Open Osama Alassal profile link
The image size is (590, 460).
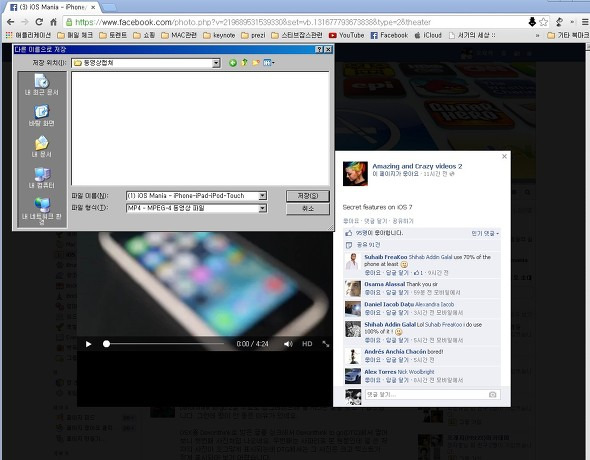pyautogui.click(x=385, y=284)
